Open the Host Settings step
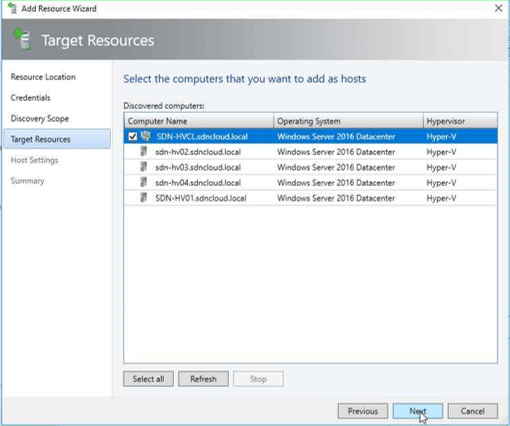The width and height of the screenshot is (510, 426). coord(34,160)
